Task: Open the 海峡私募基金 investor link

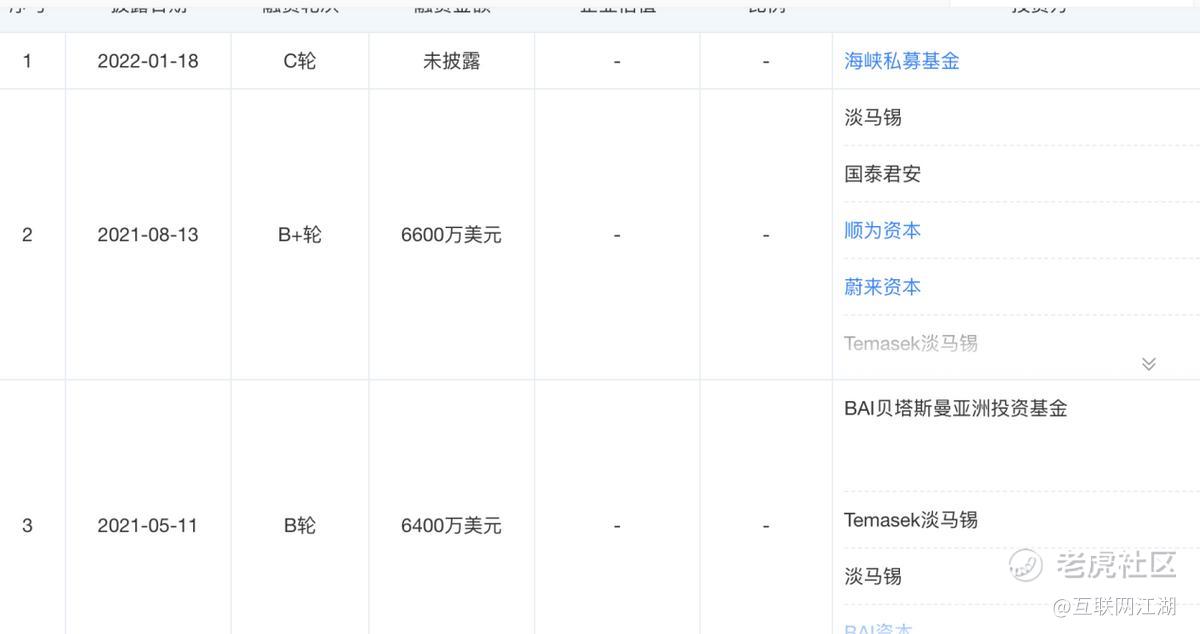Action: 902,61
